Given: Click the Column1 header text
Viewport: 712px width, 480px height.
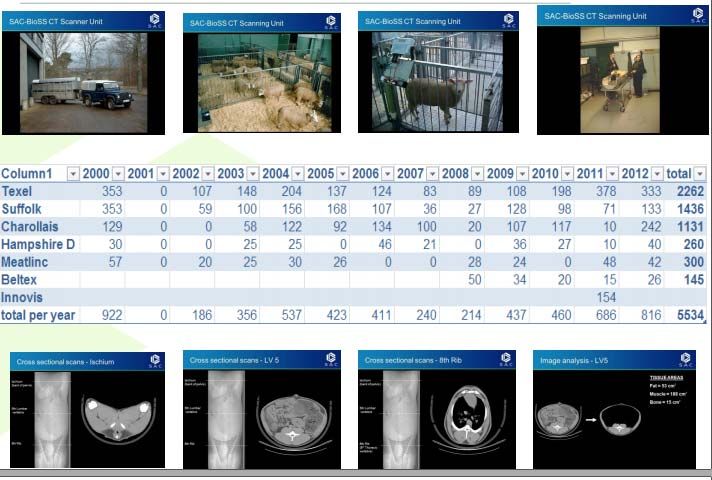Looking at the screenshot, I should tap(27, 173).
